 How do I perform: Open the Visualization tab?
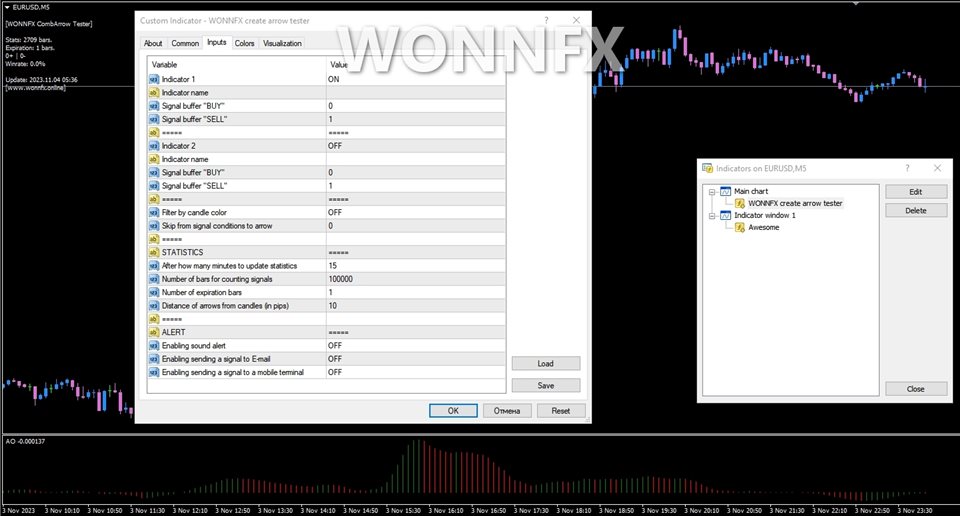pos(282,43)
